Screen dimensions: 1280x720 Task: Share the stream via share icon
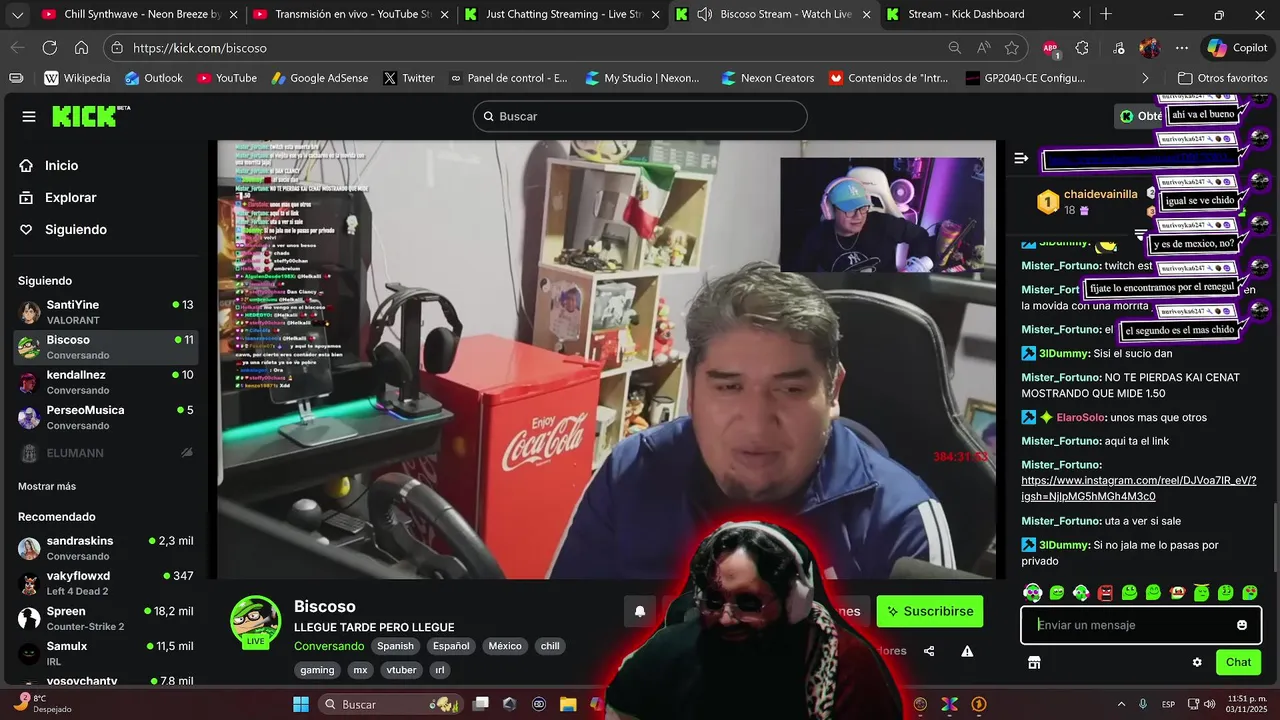tap(929, 651)
